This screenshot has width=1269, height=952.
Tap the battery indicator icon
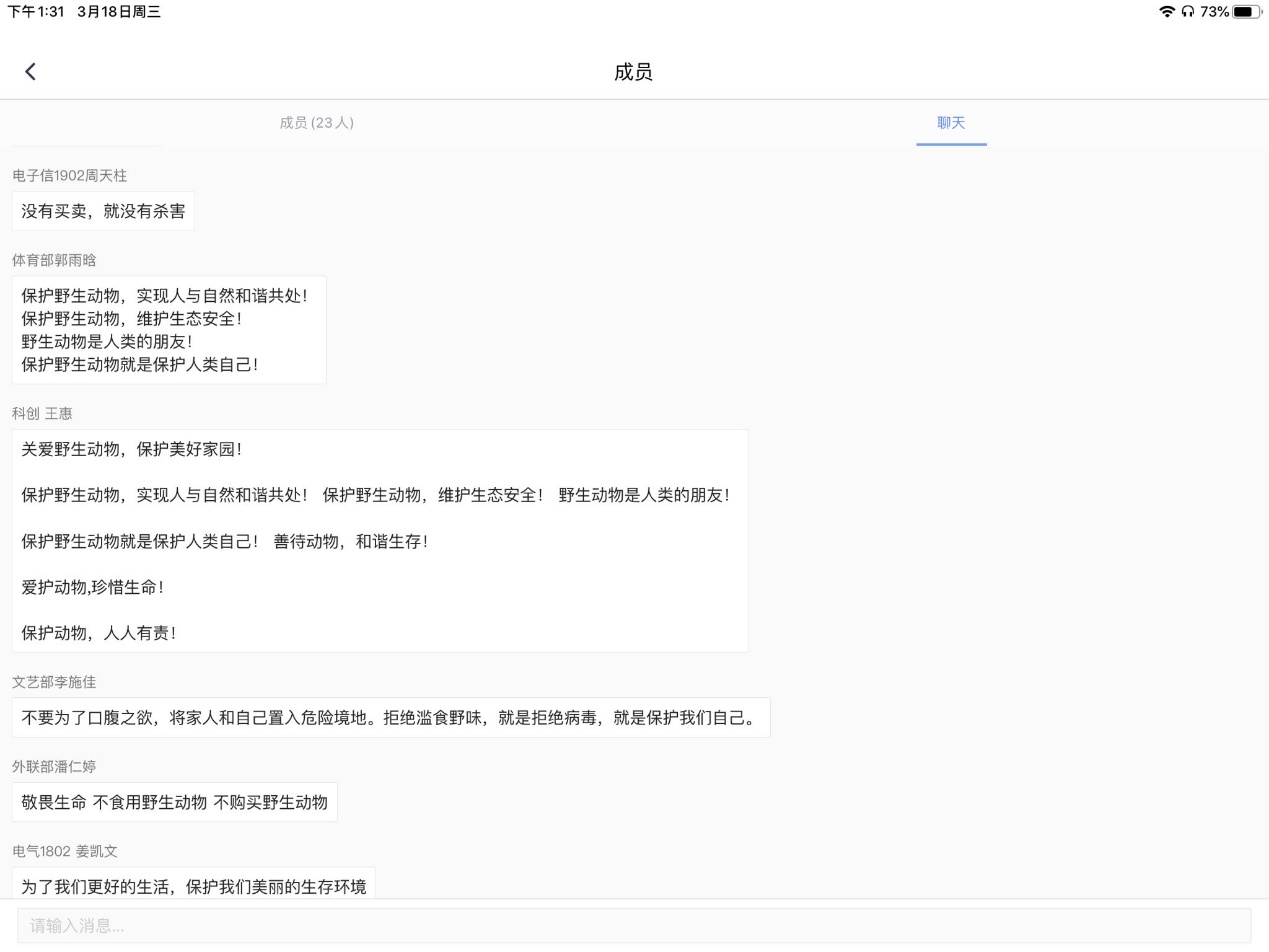pyautogui.click(x=1246, y=11)
